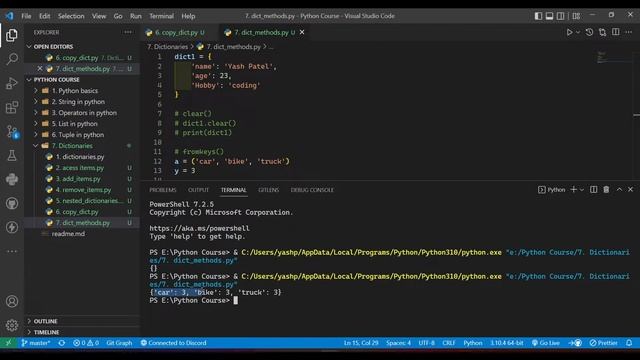This screenshot has width=640, height=360.
Task: Open timeline history icon in editor toolbar
Action: [589, 32]
